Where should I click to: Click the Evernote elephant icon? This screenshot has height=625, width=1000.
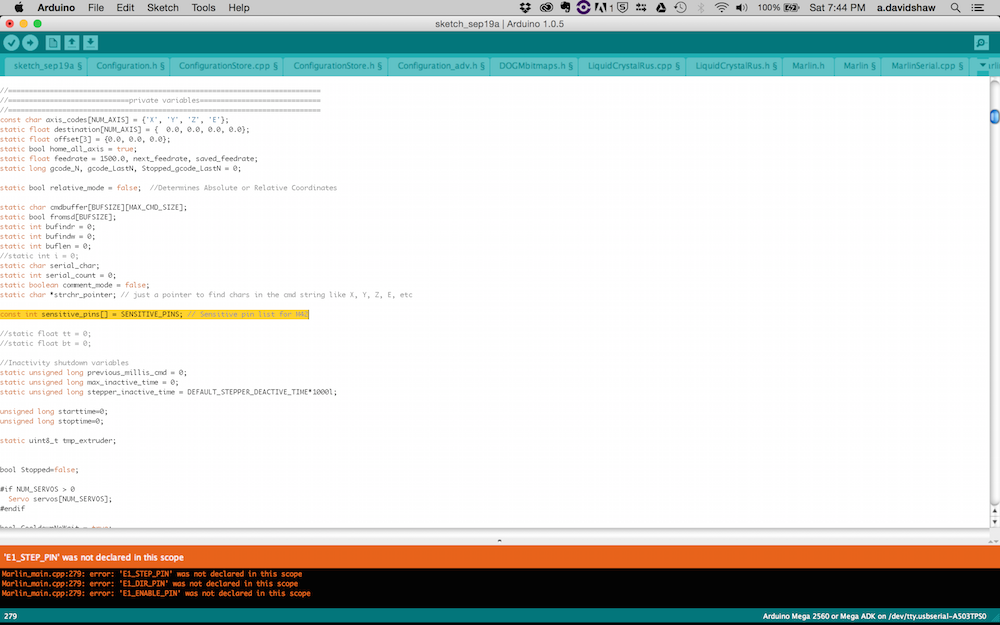click(x=565, y=8)
